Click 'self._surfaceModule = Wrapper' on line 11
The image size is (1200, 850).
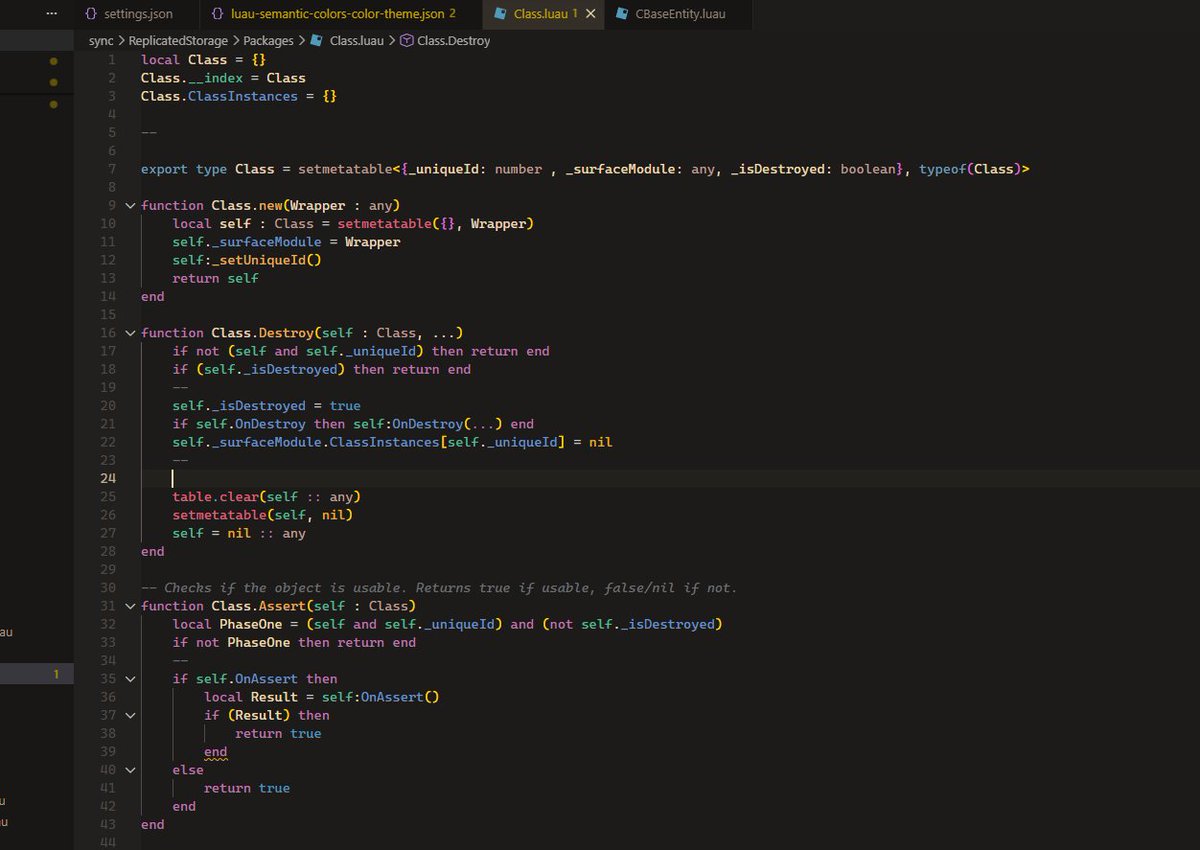coord(286,242)
